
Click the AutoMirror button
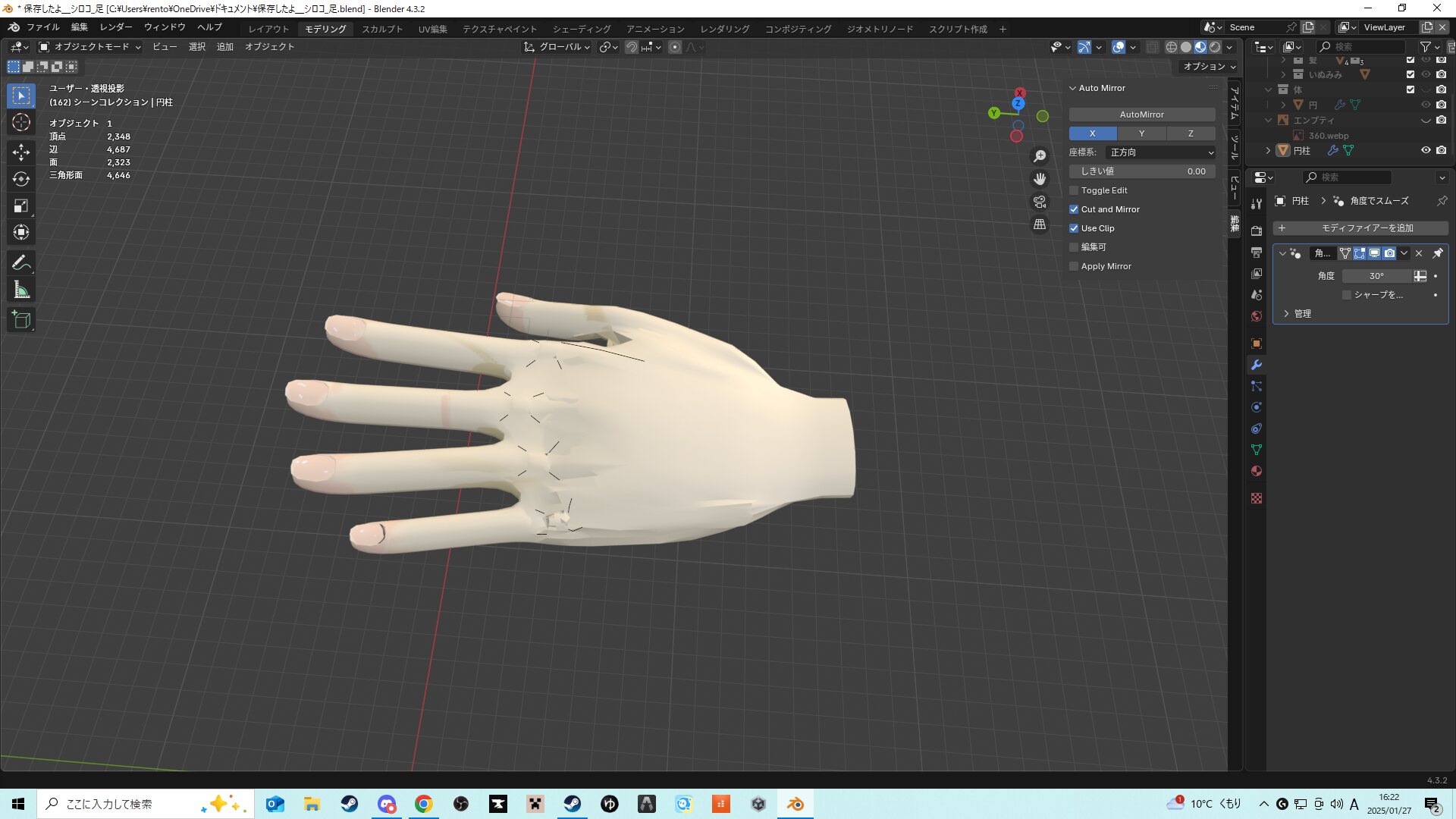point(1141,115)
